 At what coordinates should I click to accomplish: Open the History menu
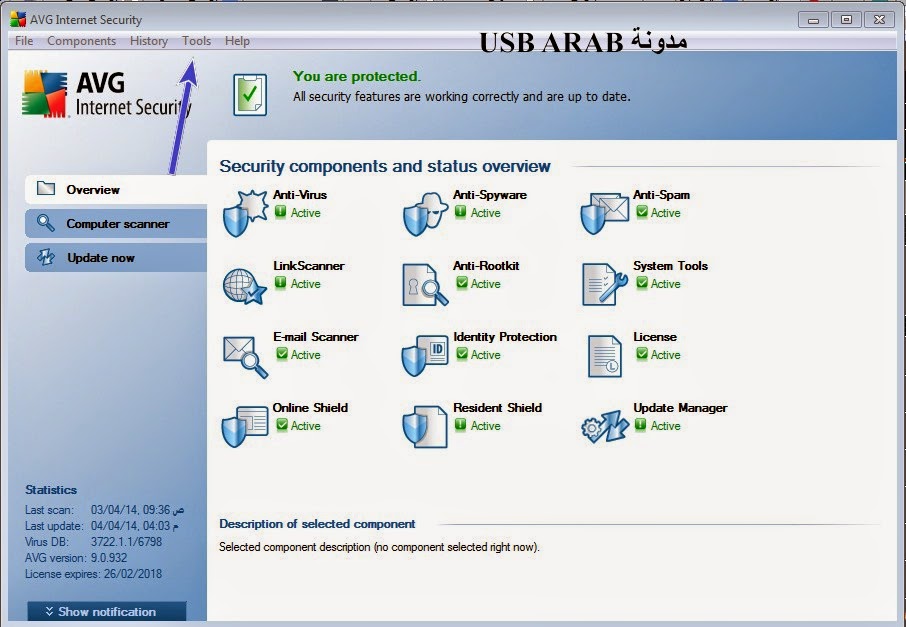coord(148,41)
